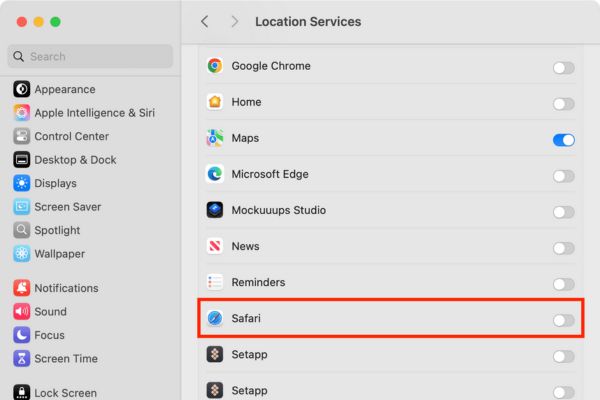The width and height of the screenshot is (600, 400).
Task: Open the Spotlight magnifier icon
Action: click(x=21, y=230)
